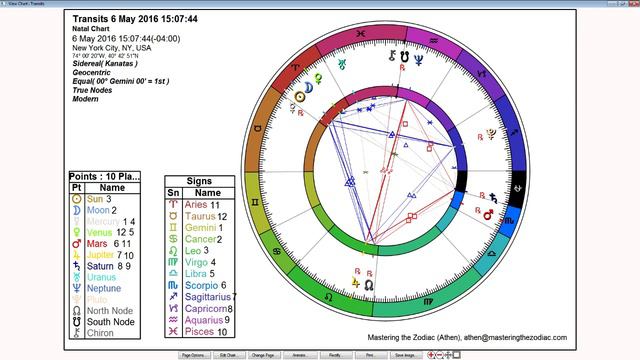Select the Virgo sign glyph on the outer ring
Screen dimensions: 640x360
coord(428,302)
